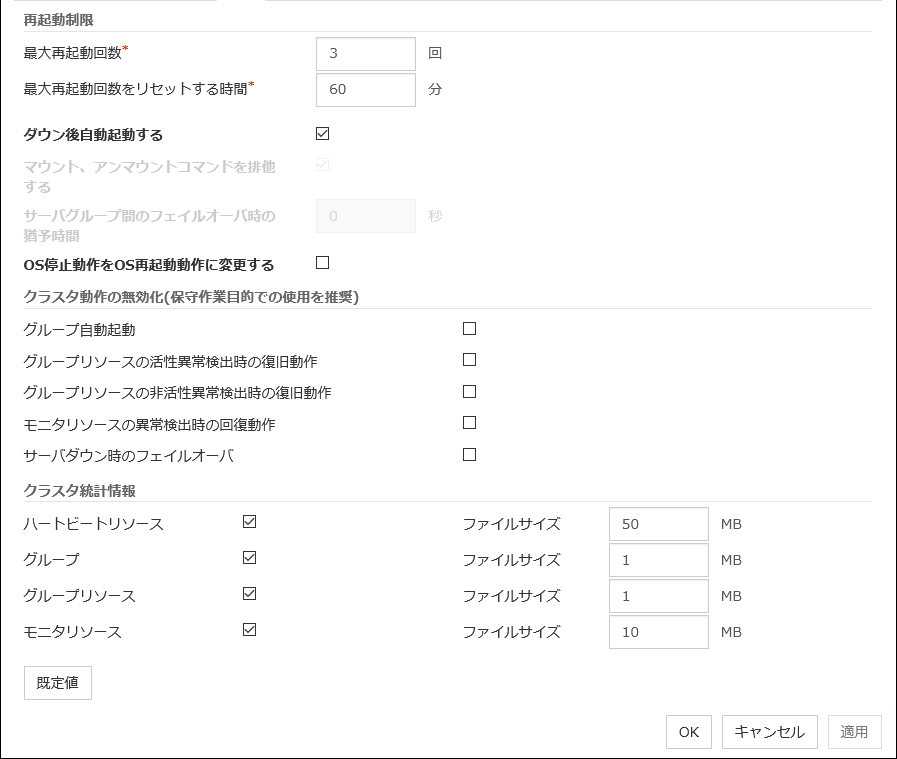
Task: Click the 最大再起動回数 input field
Action: 365,54
